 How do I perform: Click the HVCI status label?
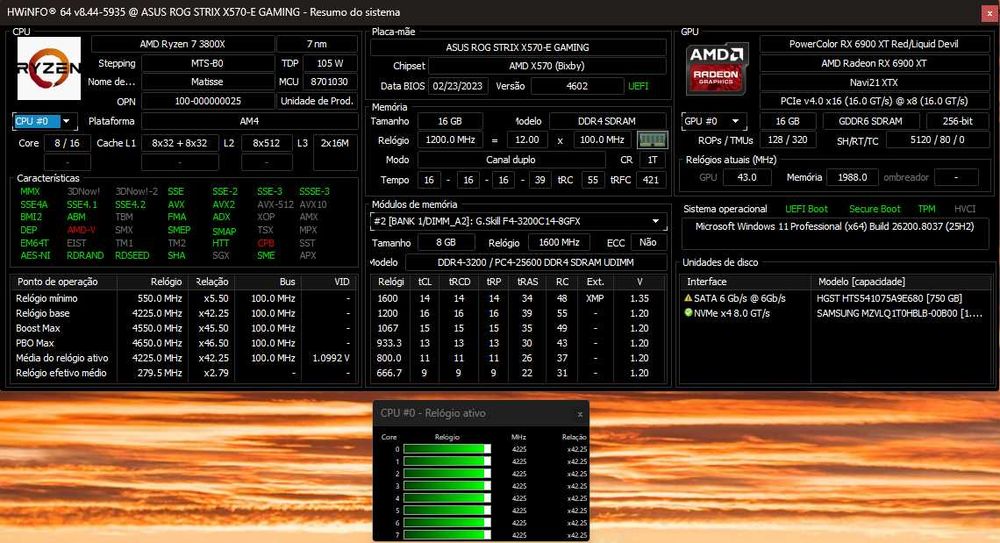tap(965, 209)
